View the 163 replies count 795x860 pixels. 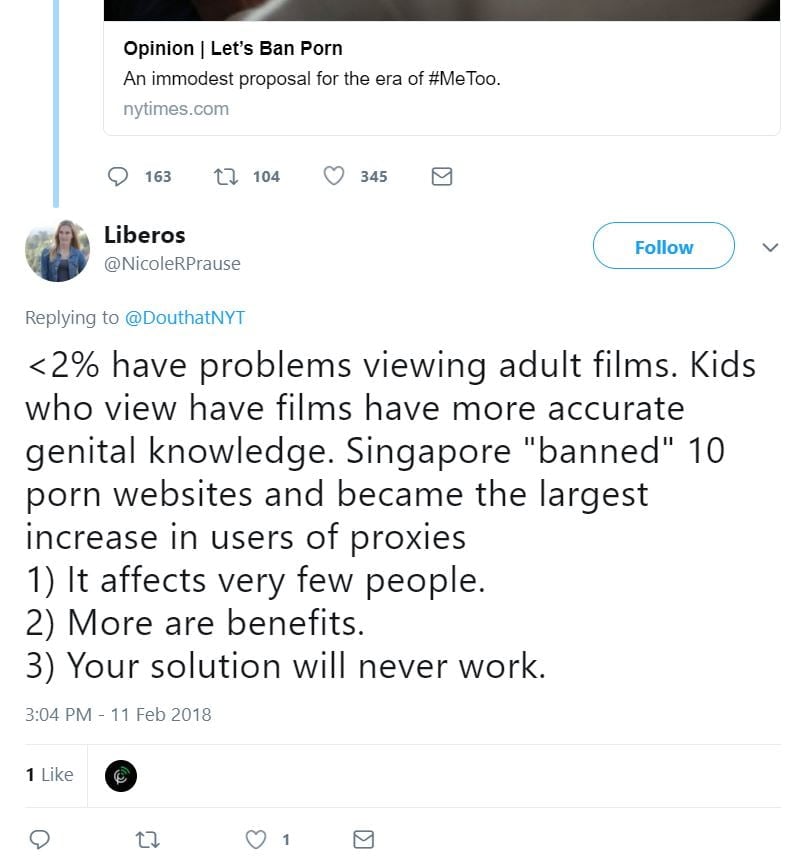coord(157,176)
